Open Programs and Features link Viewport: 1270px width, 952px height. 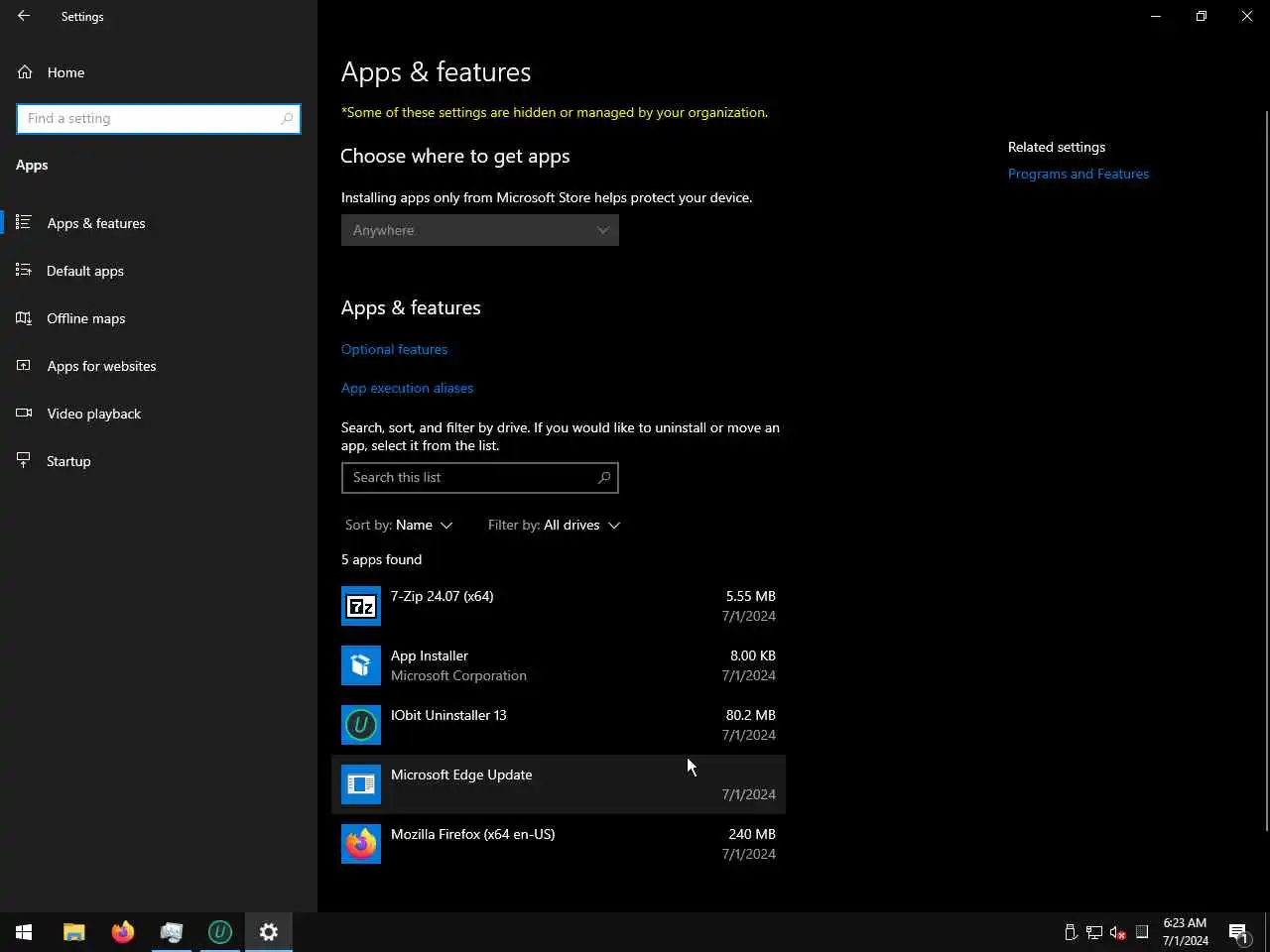point(1079,174)
